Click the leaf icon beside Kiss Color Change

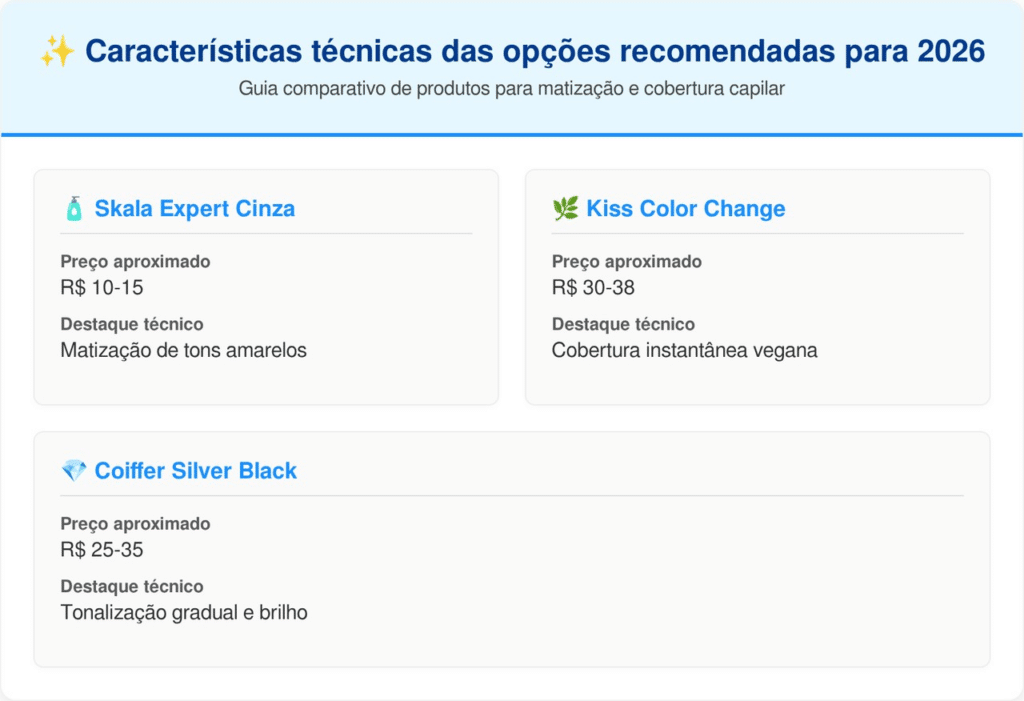coord(565,208)
